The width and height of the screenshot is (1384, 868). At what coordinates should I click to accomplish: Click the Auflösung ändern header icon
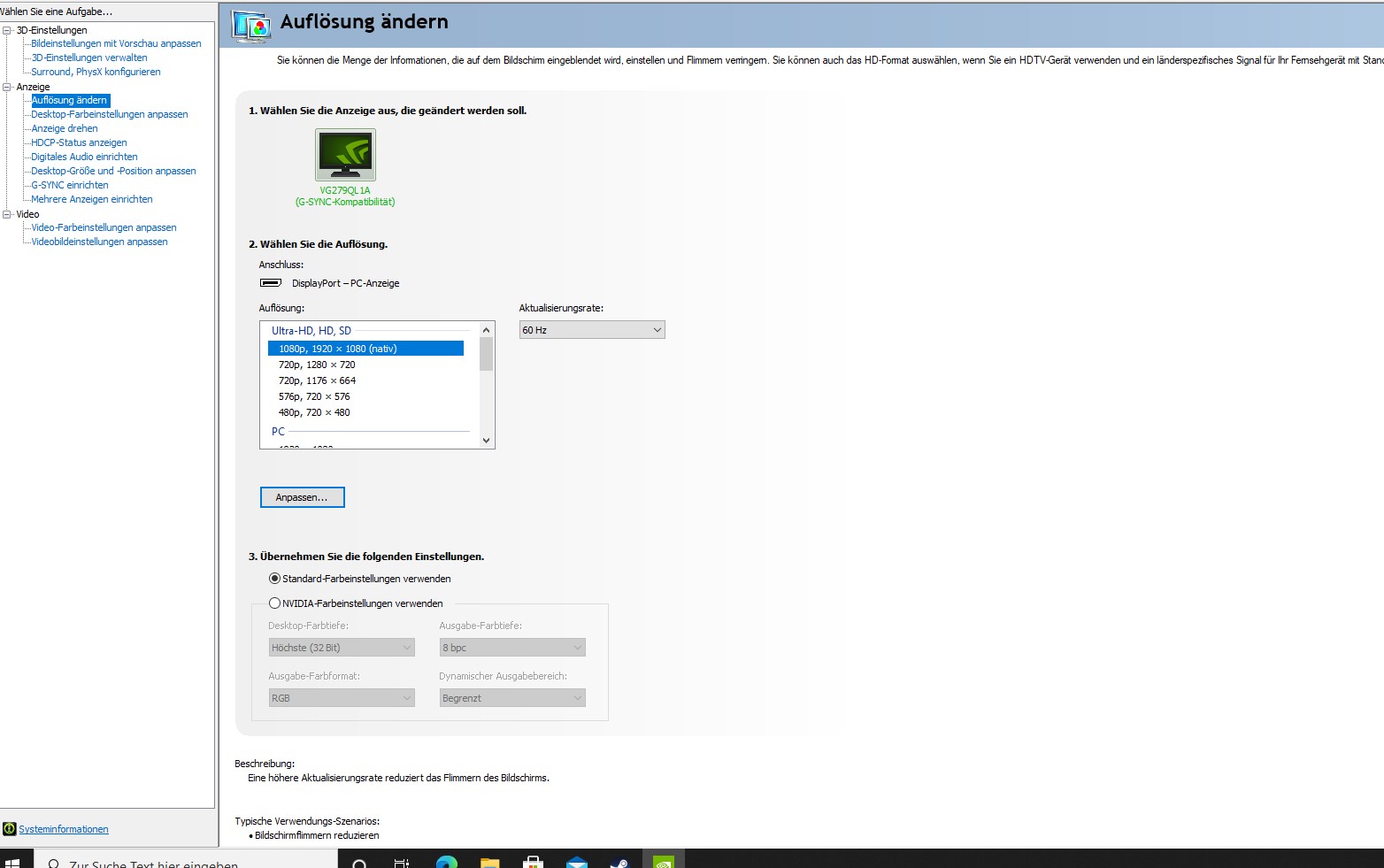[x=251, y=25]
